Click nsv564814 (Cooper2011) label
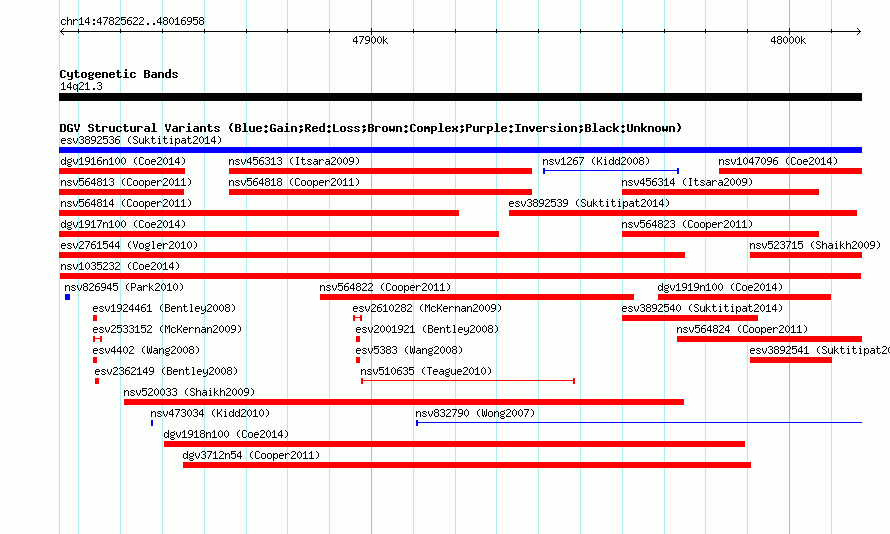The height and width of the screenshot is (534, 890). coord(126,203)
